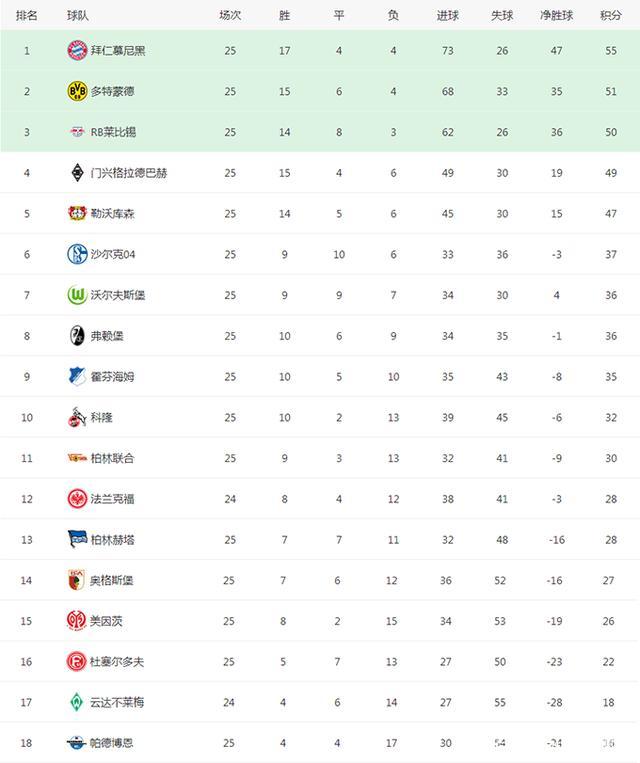This screenshot has height=763, width=640.
Task: Sort by 净胜球 column header
Action: pyautogui.click(x=556, y=16)
